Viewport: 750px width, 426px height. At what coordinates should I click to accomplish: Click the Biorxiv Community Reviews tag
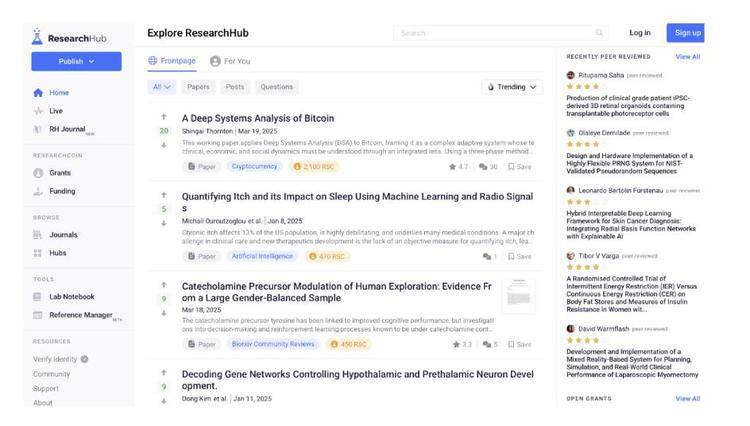point(273,344)
